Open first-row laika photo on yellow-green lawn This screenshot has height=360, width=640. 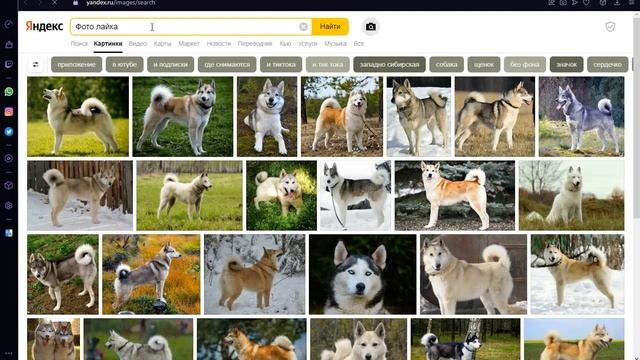pos(78,117)
